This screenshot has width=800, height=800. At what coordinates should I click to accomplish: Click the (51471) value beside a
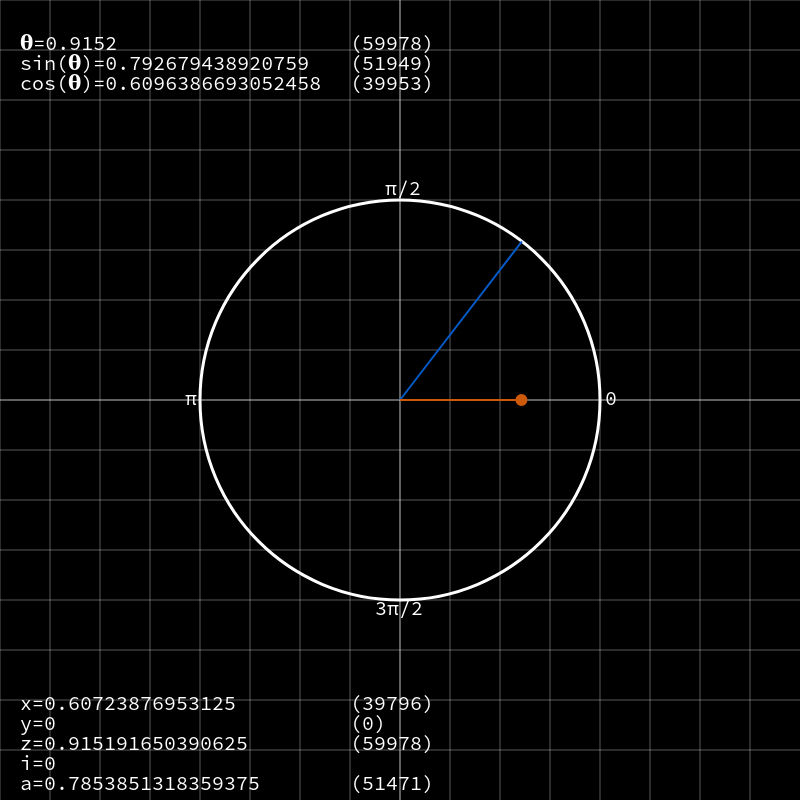coord(392,783)
